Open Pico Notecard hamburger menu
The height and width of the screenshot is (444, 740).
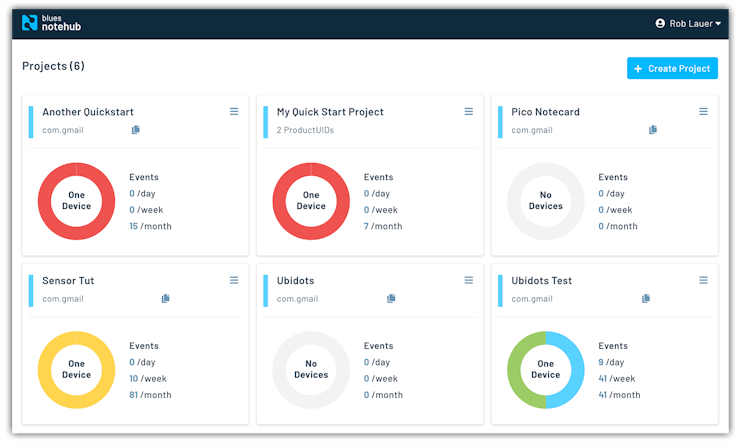pyautogui.click(x=703, y=112)
